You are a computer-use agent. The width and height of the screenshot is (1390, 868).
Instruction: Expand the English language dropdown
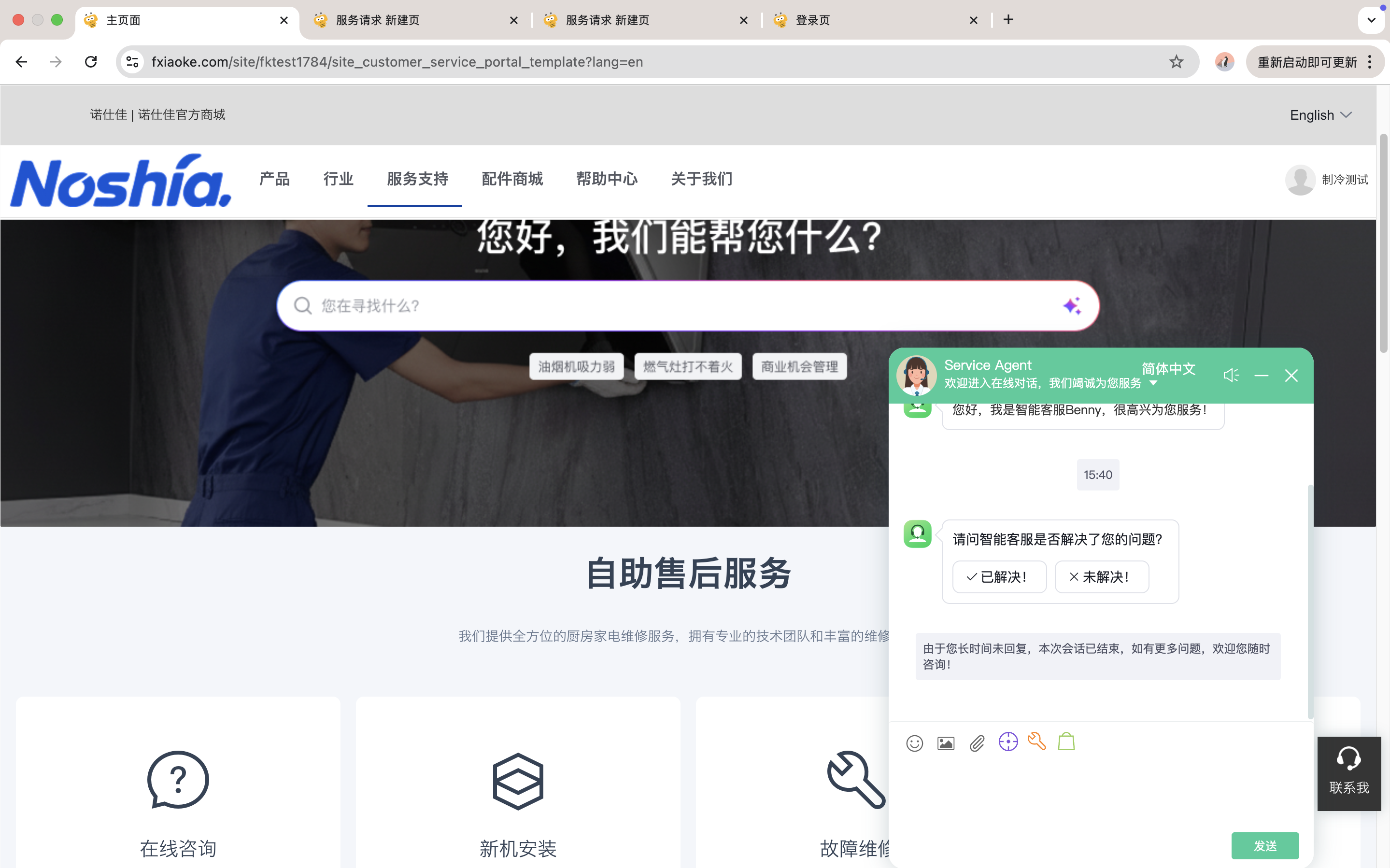pyautogui.click(x=1320, y=115)
